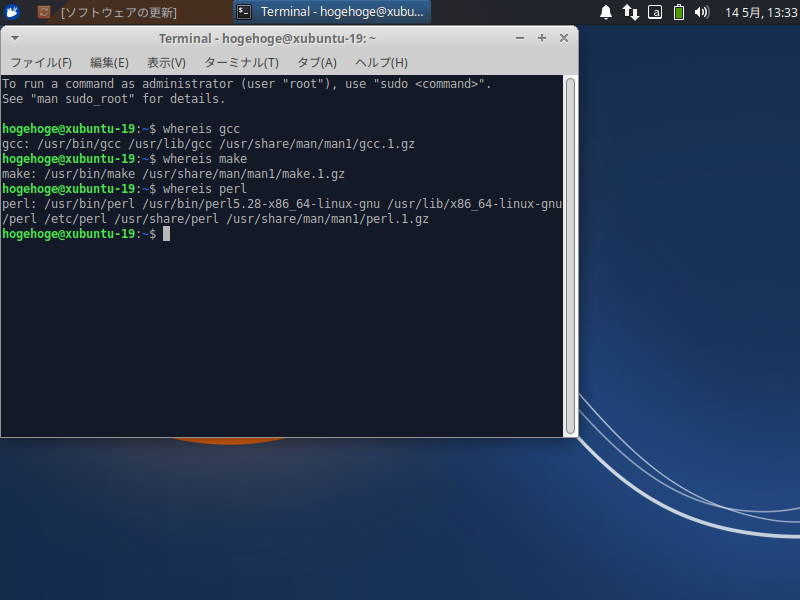Click the network up/down arrows icon
Image resolution: width=800 pixels, height=600 pixels.
(631, 12)
